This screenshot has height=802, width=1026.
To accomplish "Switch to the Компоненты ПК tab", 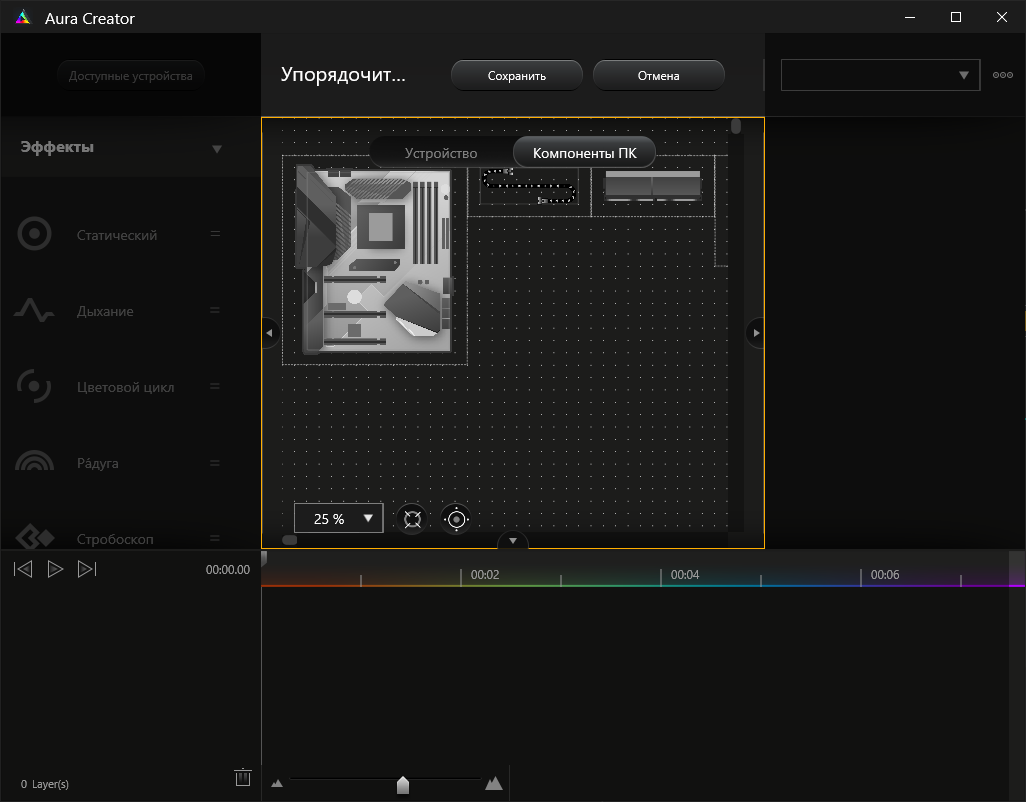I will tap(584, 152).
